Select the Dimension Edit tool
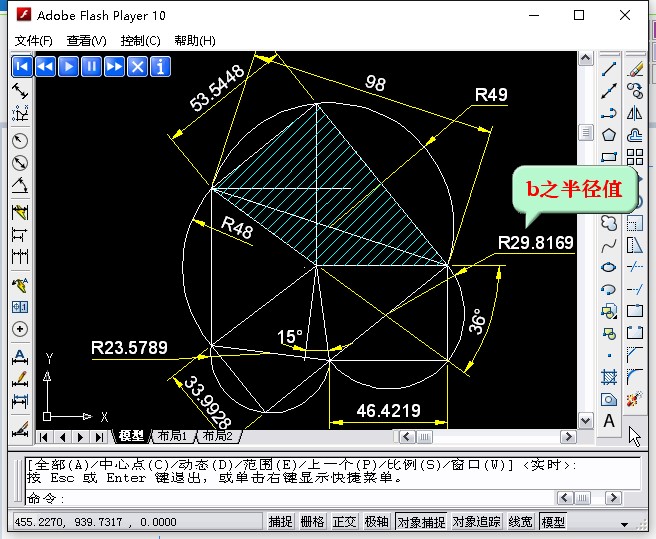The width and height of the screenshot is (656, 539). (x=20, y=357)
